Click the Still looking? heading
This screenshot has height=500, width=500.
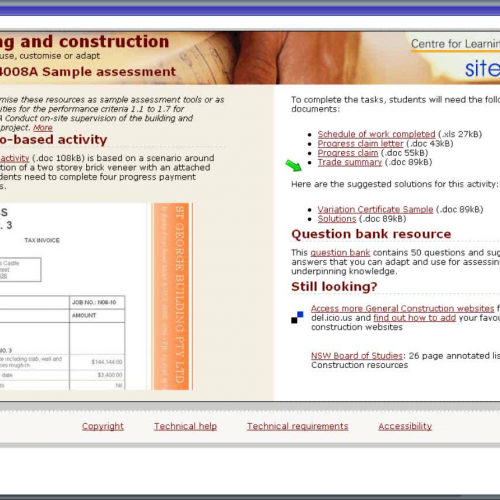tap(334, 287)
